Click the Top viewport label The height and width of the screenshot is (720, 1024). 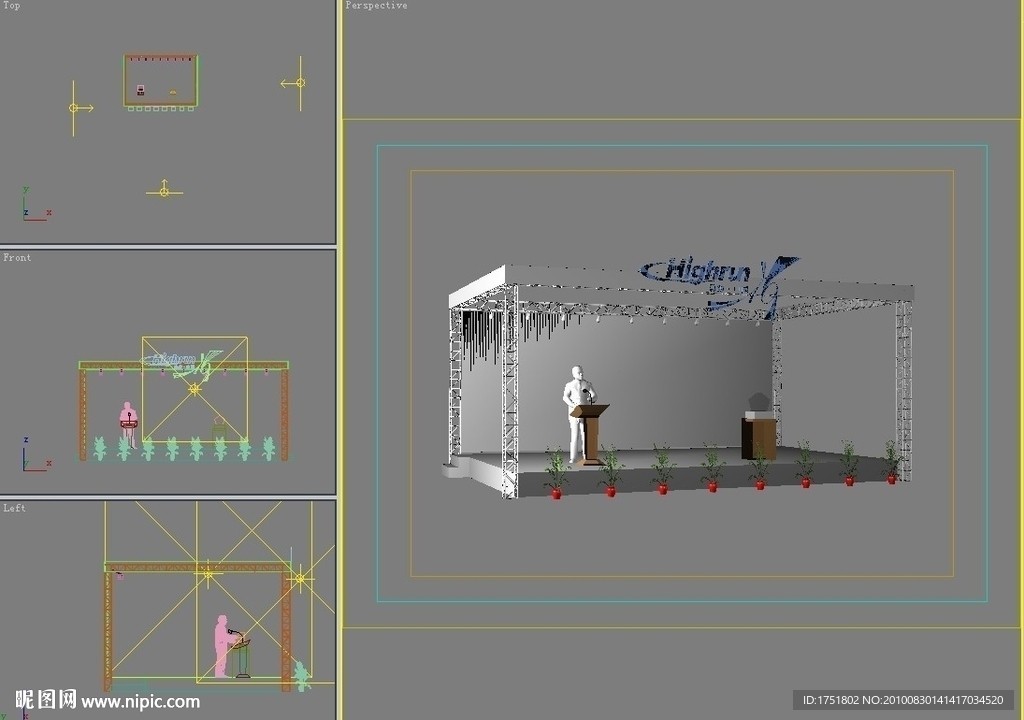11,5
